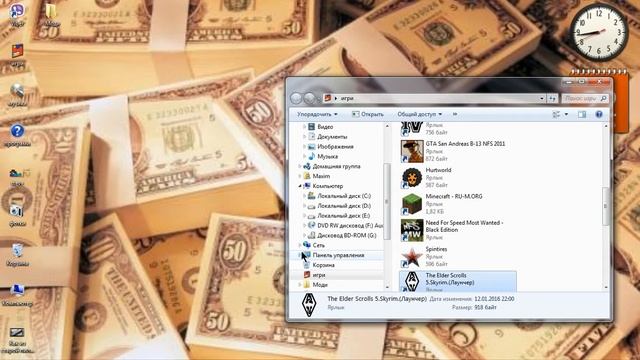Open the Компьютер icon on desktop
This screenshot has width=640, height=360.
(17, 295)
